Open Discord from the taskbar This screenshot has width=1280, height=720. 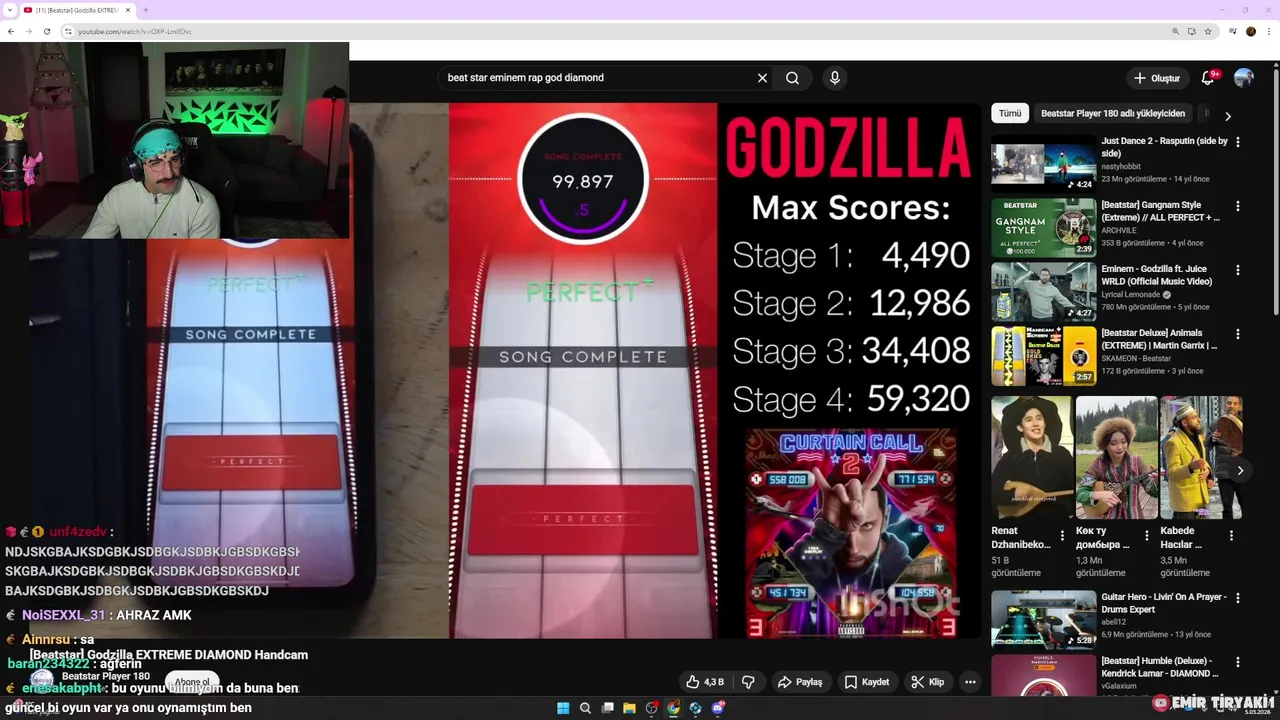coord(717,708)
